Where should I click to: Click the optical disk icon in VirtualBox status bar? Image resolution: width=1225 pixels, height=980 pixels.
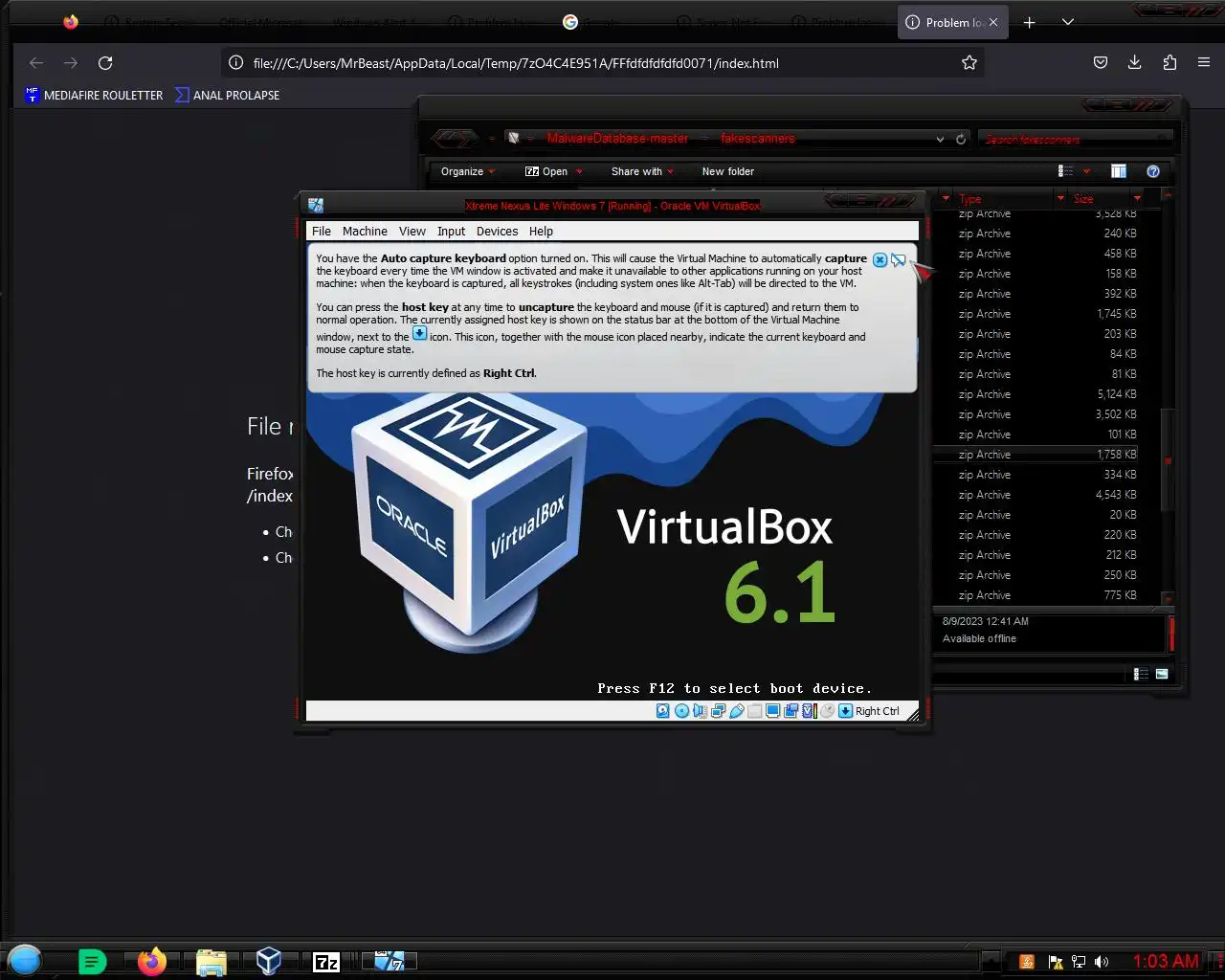681,711
